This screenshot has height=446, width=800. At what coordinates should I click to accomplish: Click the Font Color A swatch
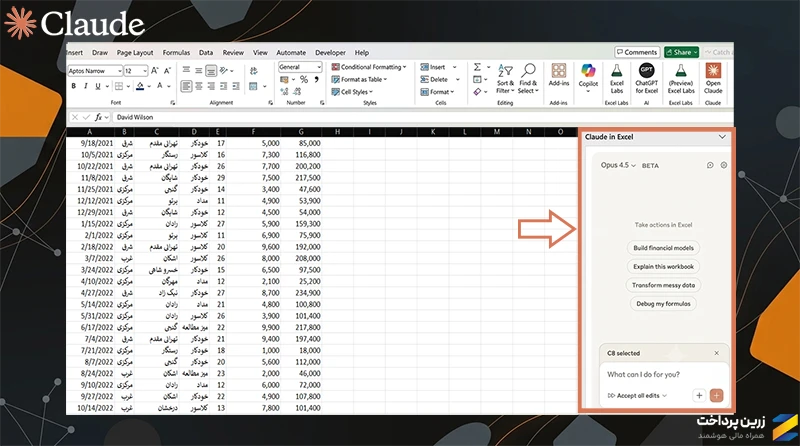(x=160, y=86)
